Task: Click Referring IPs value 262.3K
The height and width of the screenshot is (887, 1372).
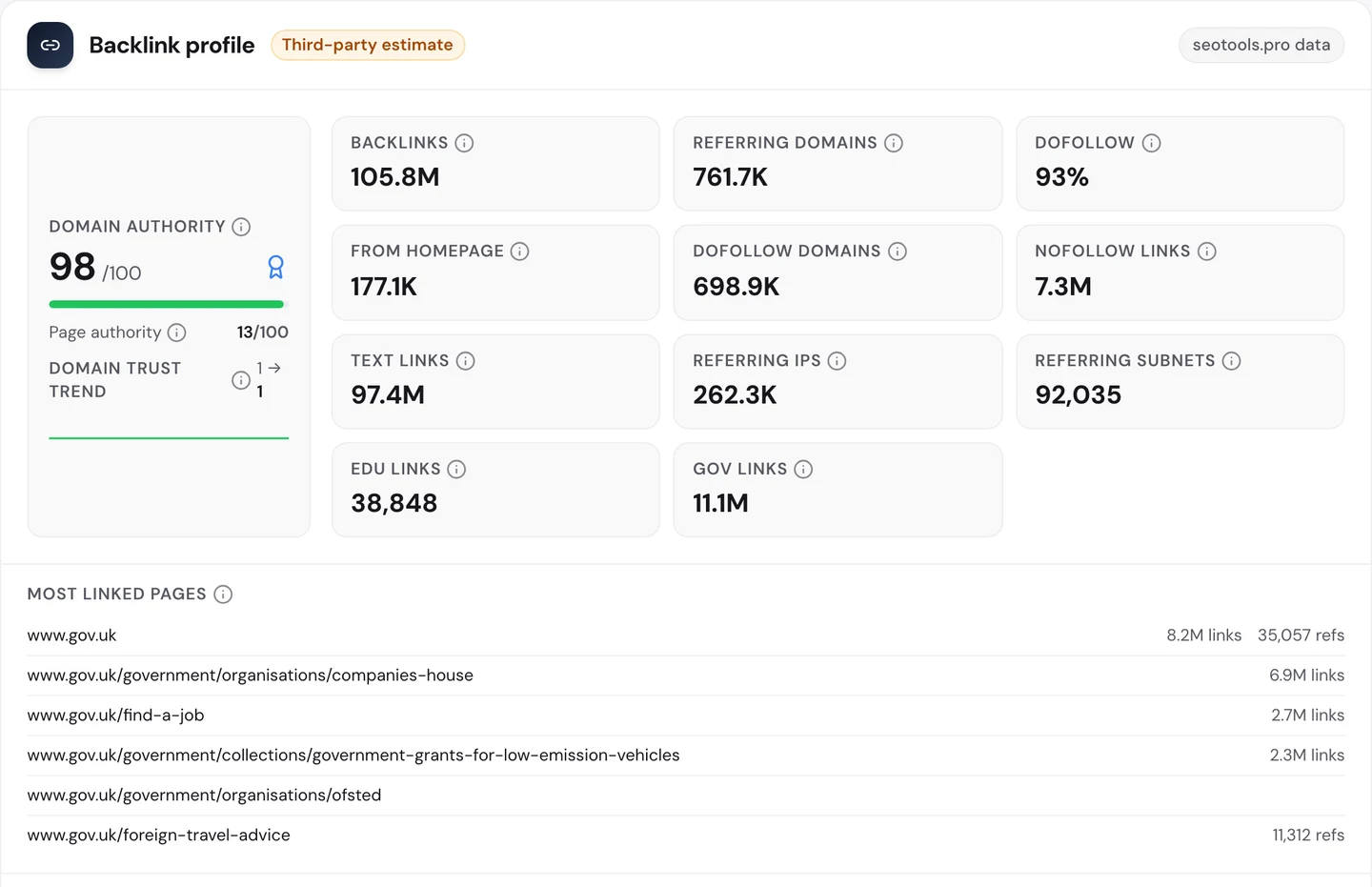Action: click(736, 395)
